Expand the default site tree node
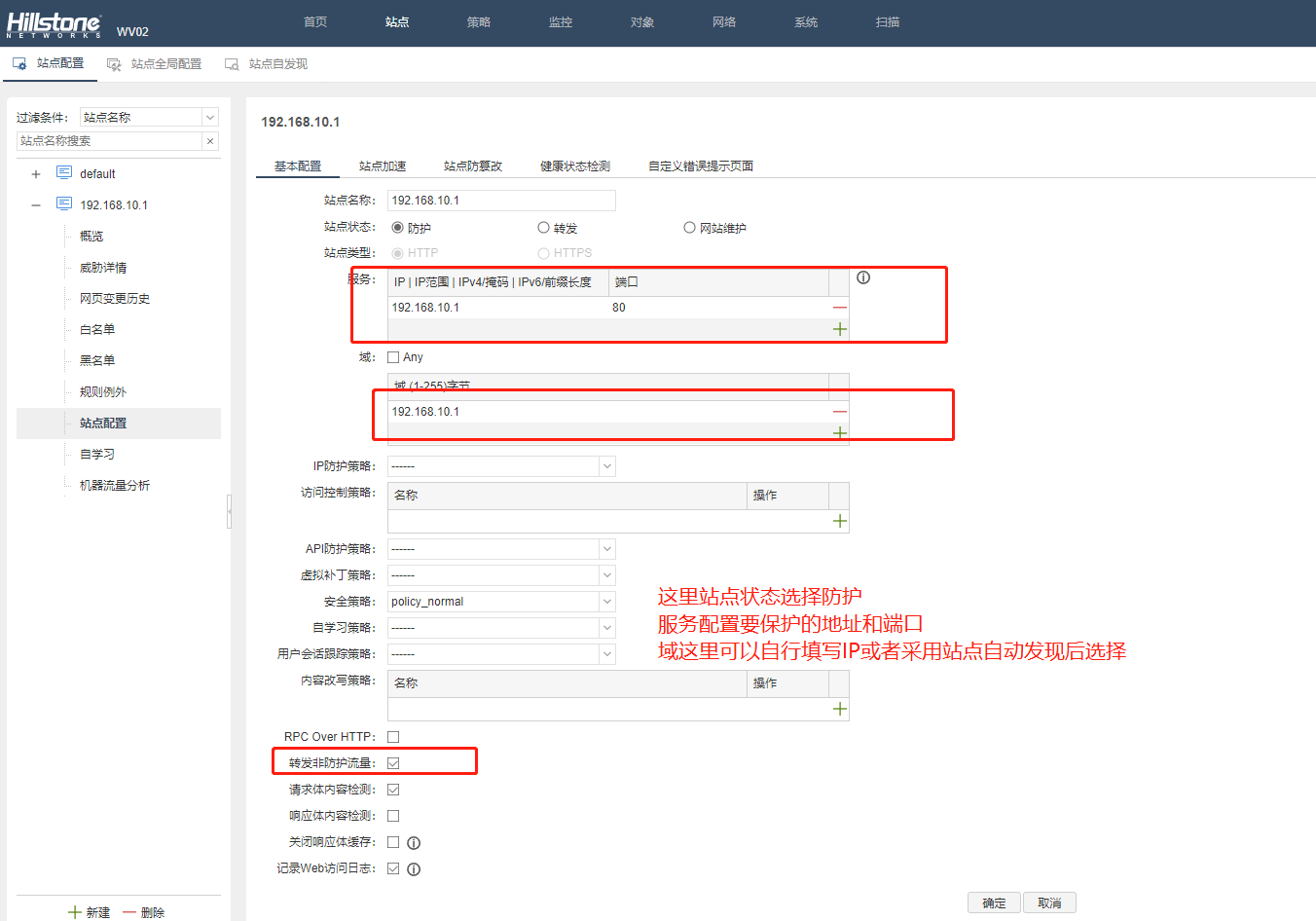Screen dimensions: 1316x921 (36, 174)
